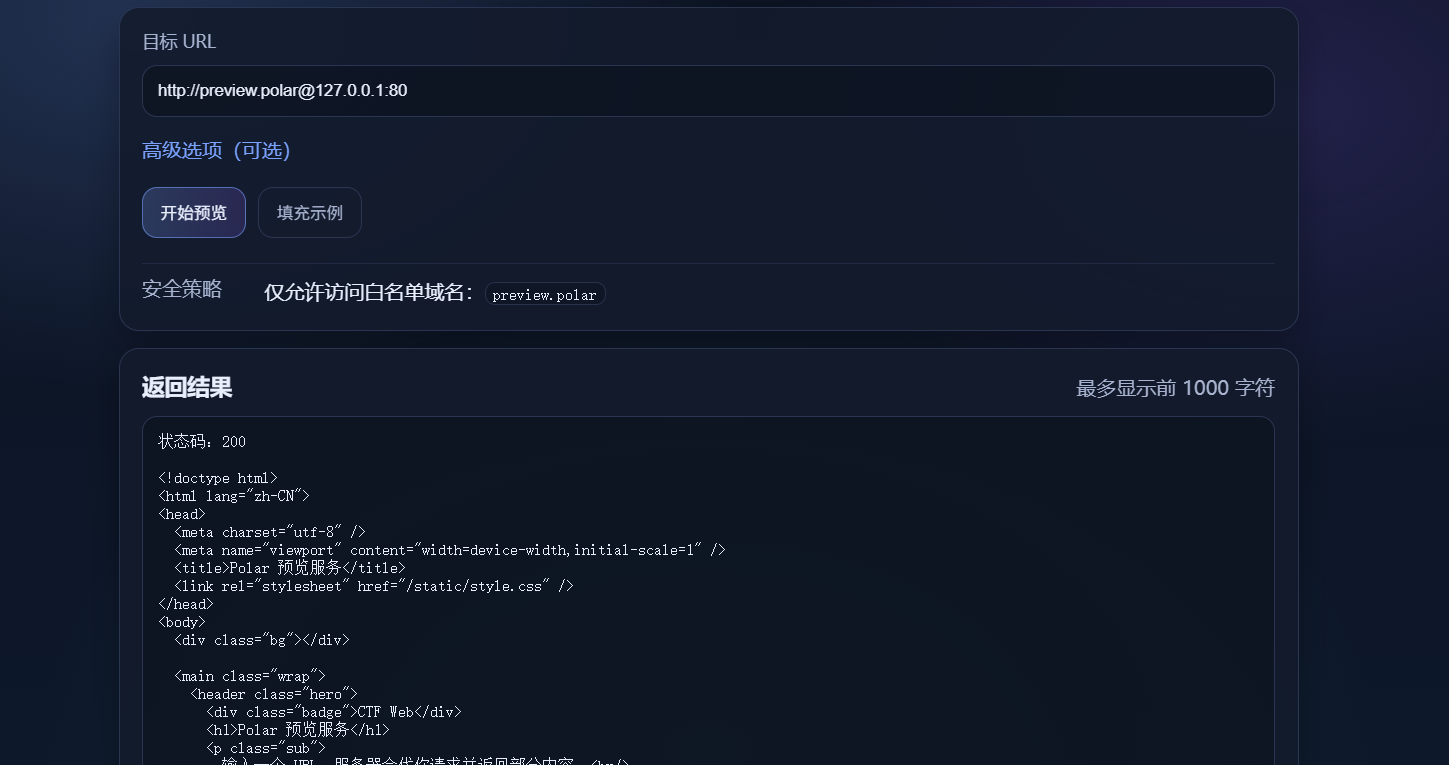
Task: Click the title Polar 预览服务 line
Action: point(290,568)
